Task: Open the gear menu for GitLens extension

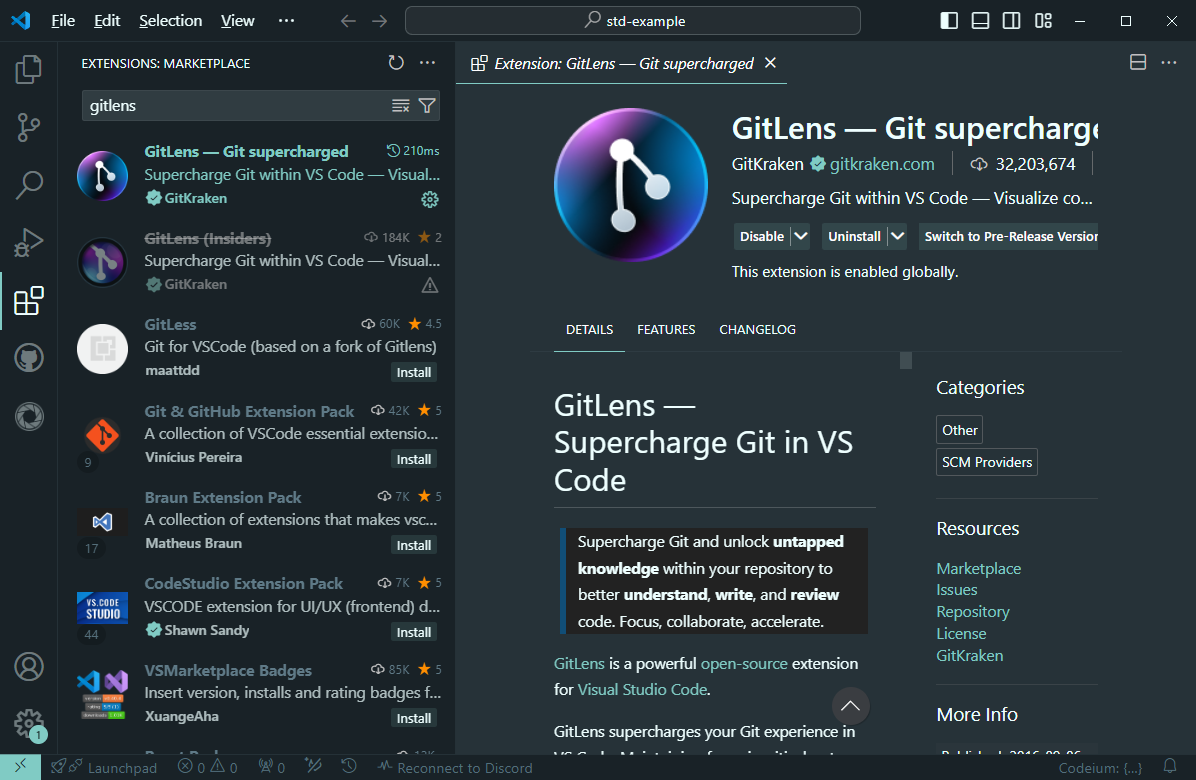Action: tap(430, 200)
